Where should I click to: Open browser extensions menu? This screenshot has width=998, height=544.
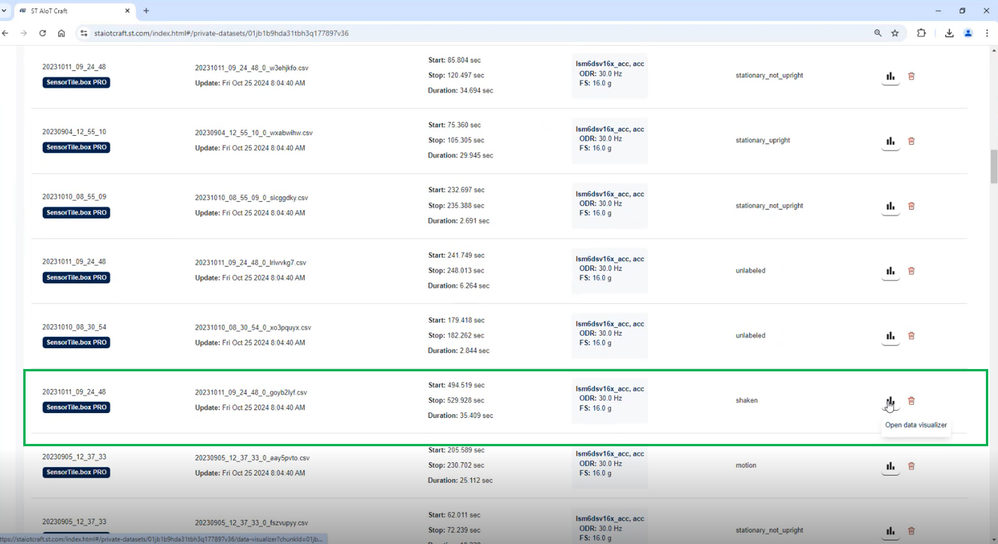coord(921,33)
